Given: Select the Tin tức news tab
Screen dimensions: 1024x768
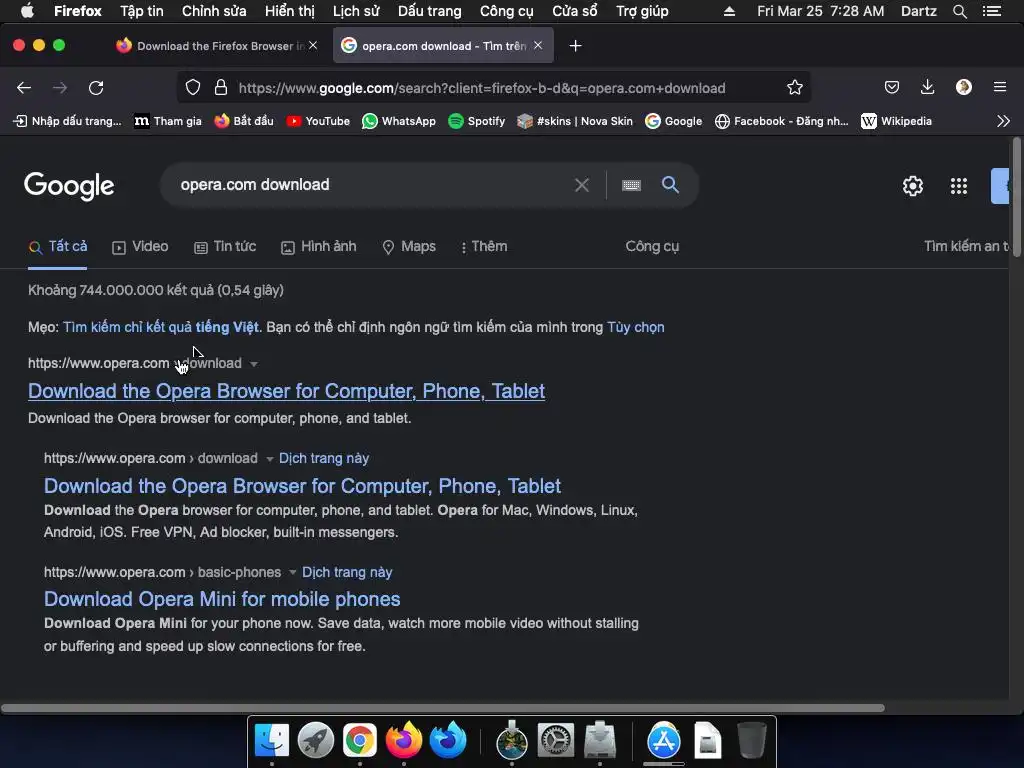Looking at the screenshot, I should (x=225, y=247).
